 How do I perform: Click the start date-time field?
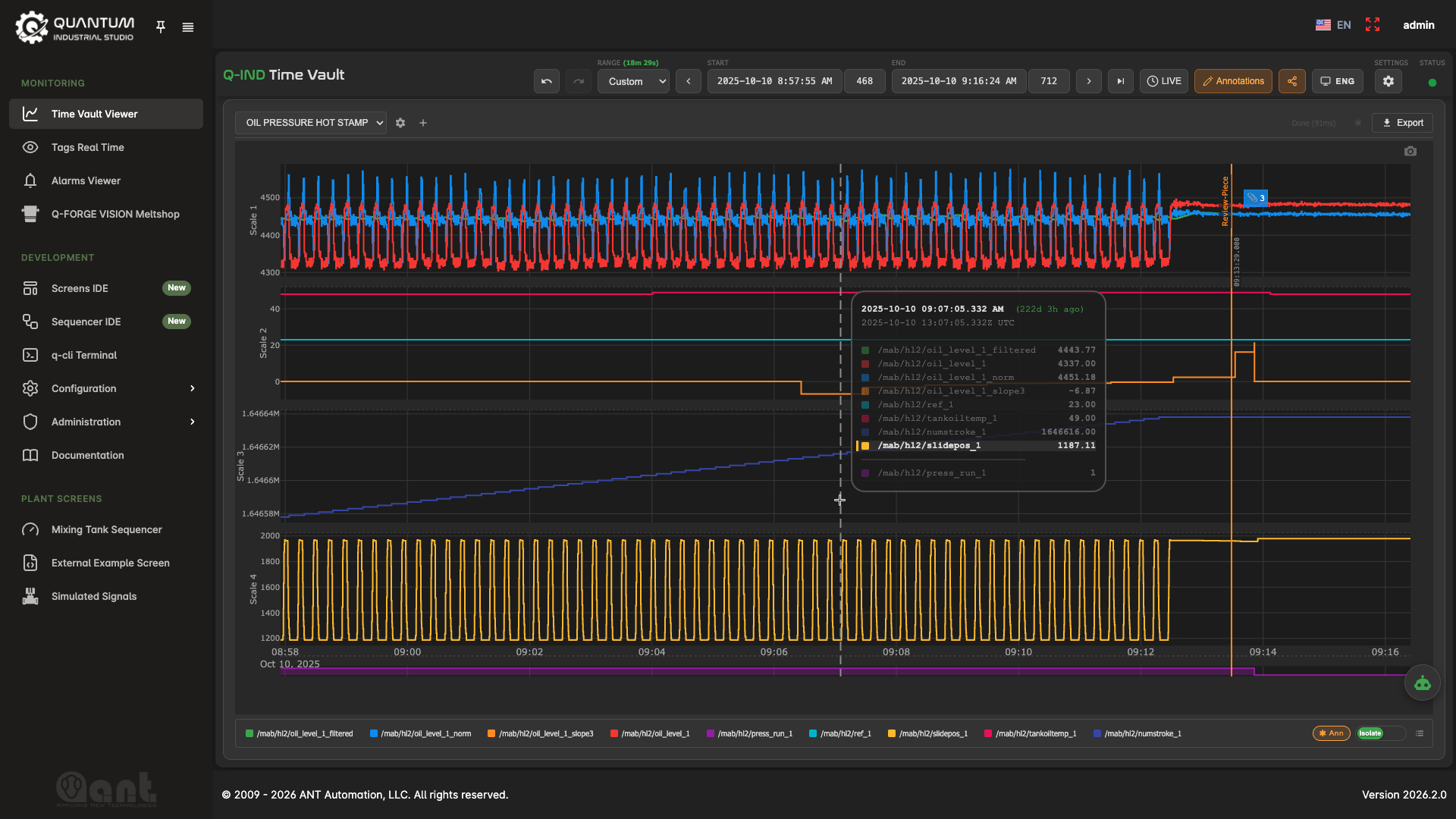tap(774, 81)
